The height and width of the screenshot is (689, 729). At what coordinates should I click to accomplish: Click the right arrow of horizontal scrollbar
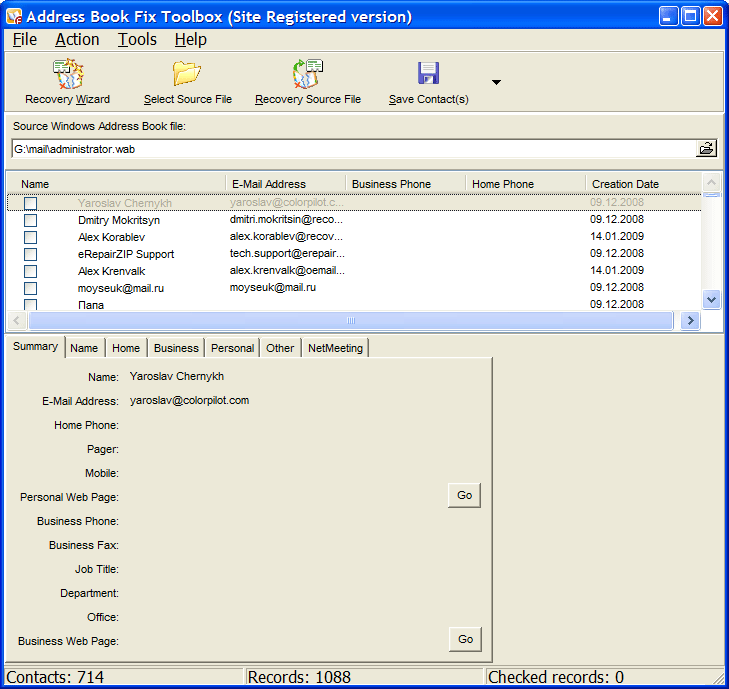click(690, 321)
